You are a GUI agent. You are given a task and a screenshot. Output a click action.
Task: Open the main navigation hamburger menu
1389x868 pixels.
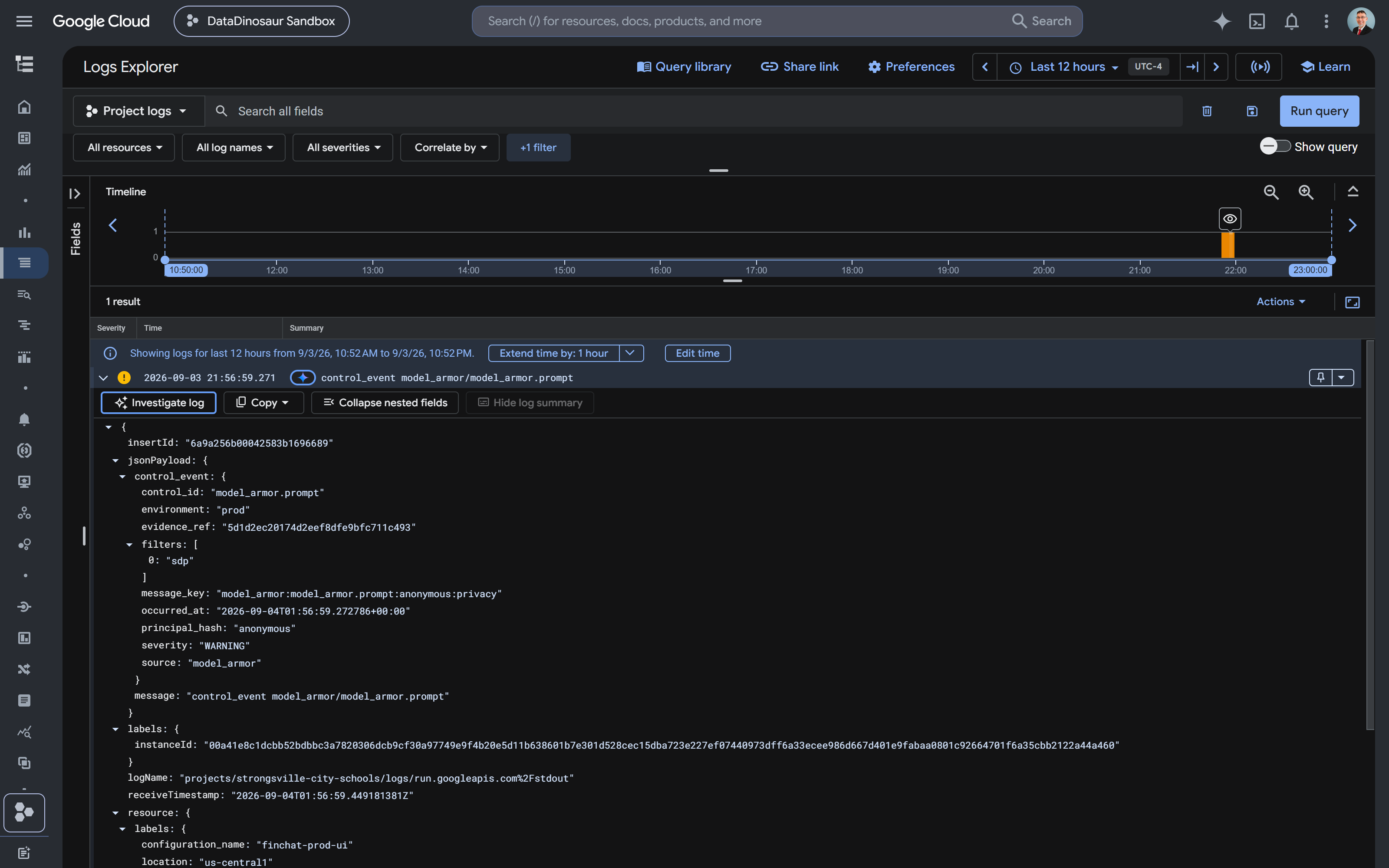pyautogui.click(x=24, y=21)
